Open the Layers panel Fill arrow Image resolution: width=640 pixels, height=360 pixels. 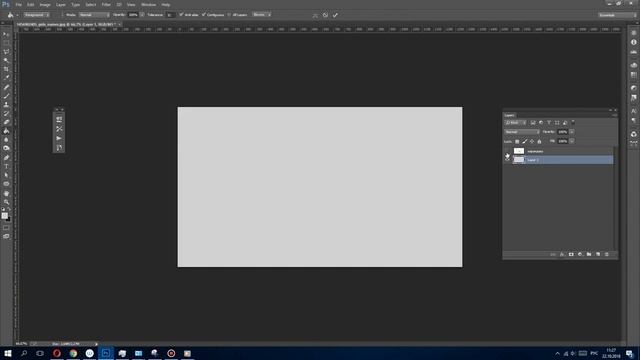click(x=572, y=141)
